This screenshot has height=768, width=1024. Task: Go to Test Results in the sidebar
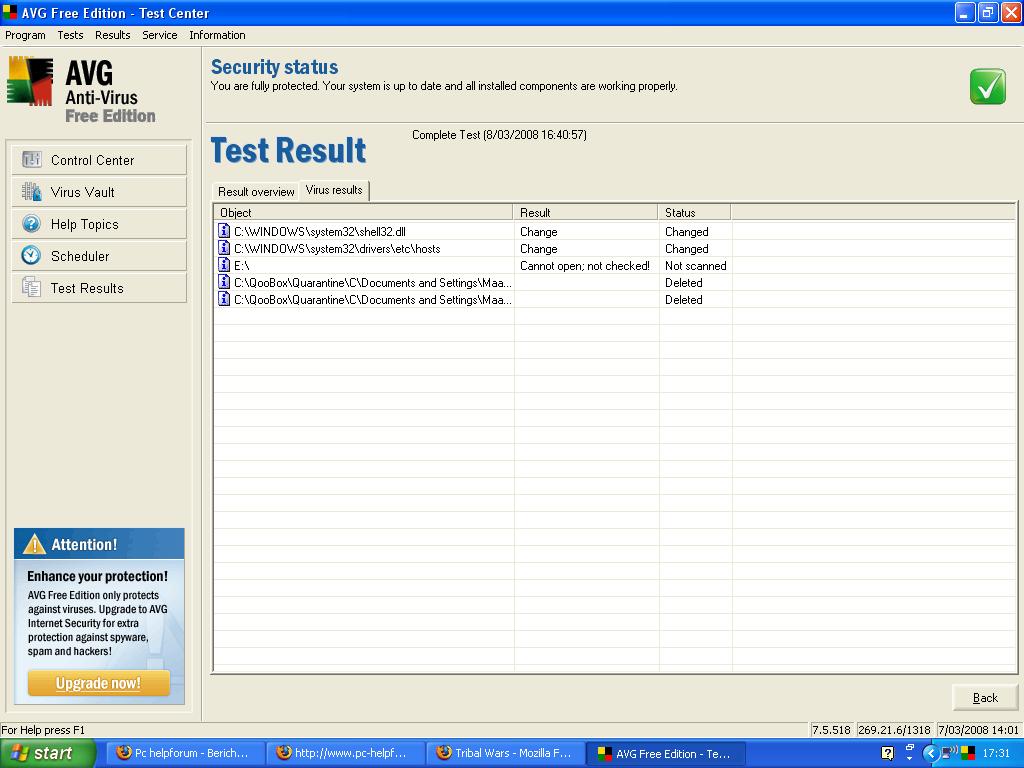coord(99,288)
